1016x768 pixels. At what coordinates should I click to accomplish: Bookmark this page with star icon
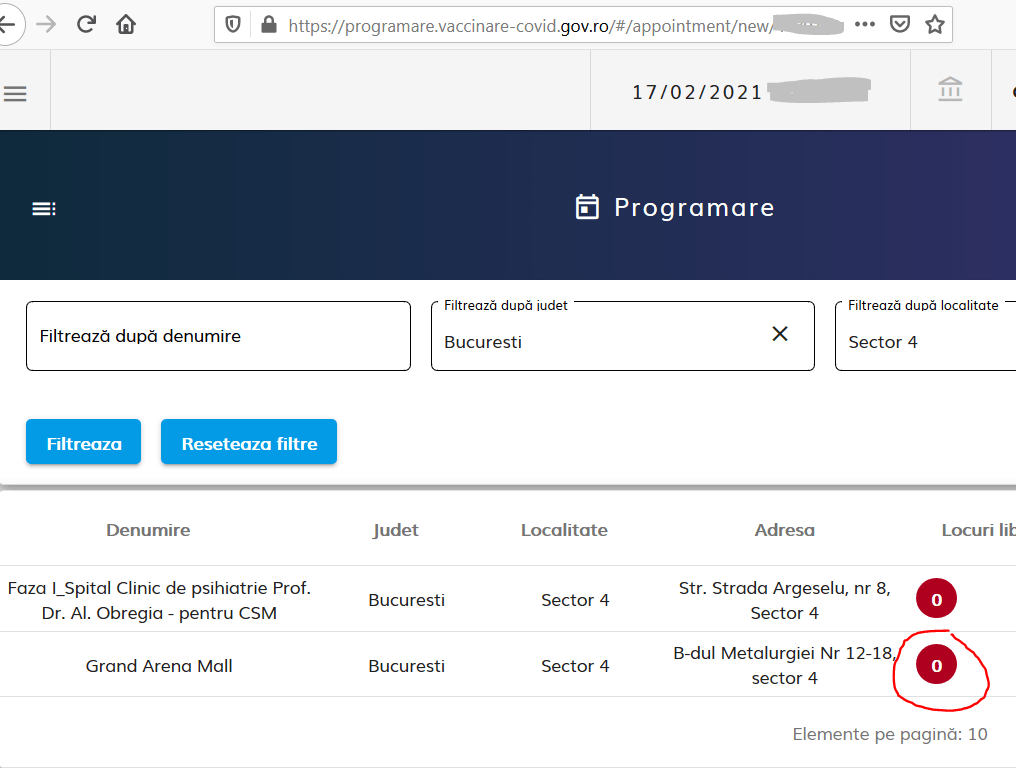pyautogui.click(x=935, y=24)
